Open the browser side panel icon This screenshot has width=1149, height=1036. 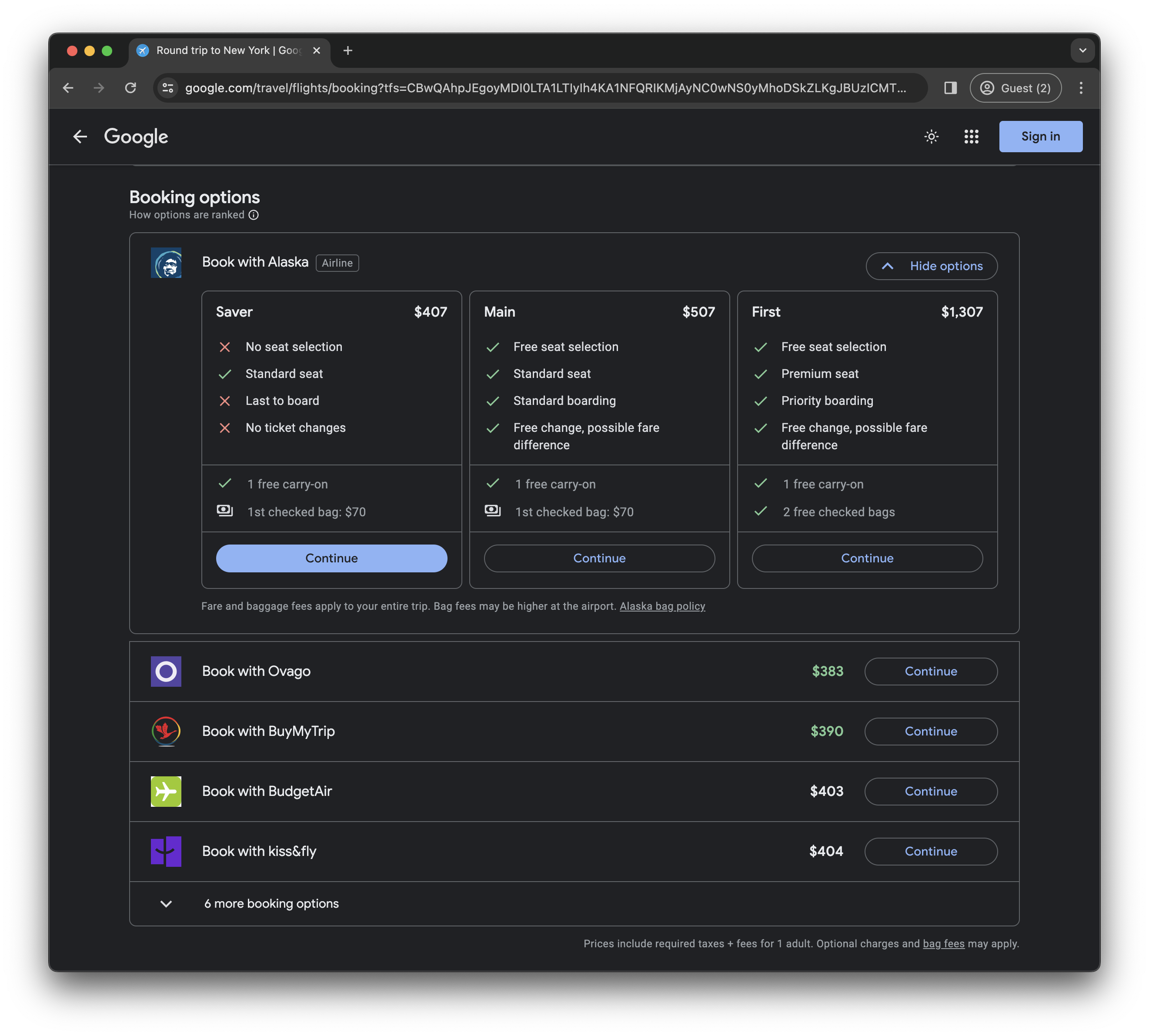pos(950,88)
